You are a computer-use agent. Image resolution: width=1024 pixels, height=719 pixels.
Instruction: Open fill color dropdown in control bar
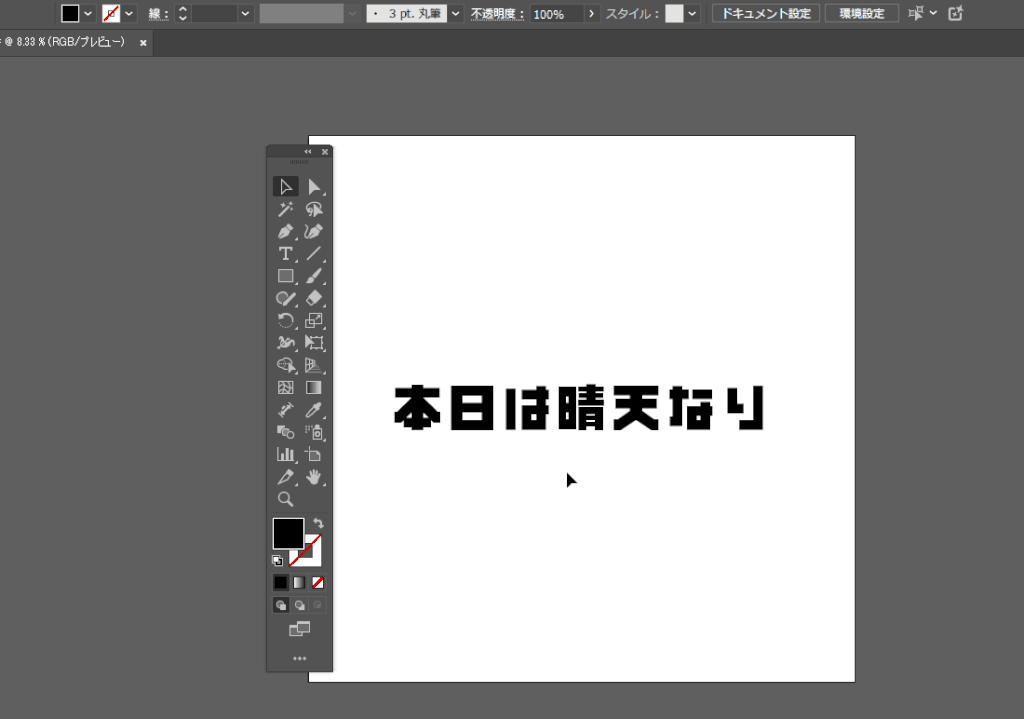coord(88,13)
